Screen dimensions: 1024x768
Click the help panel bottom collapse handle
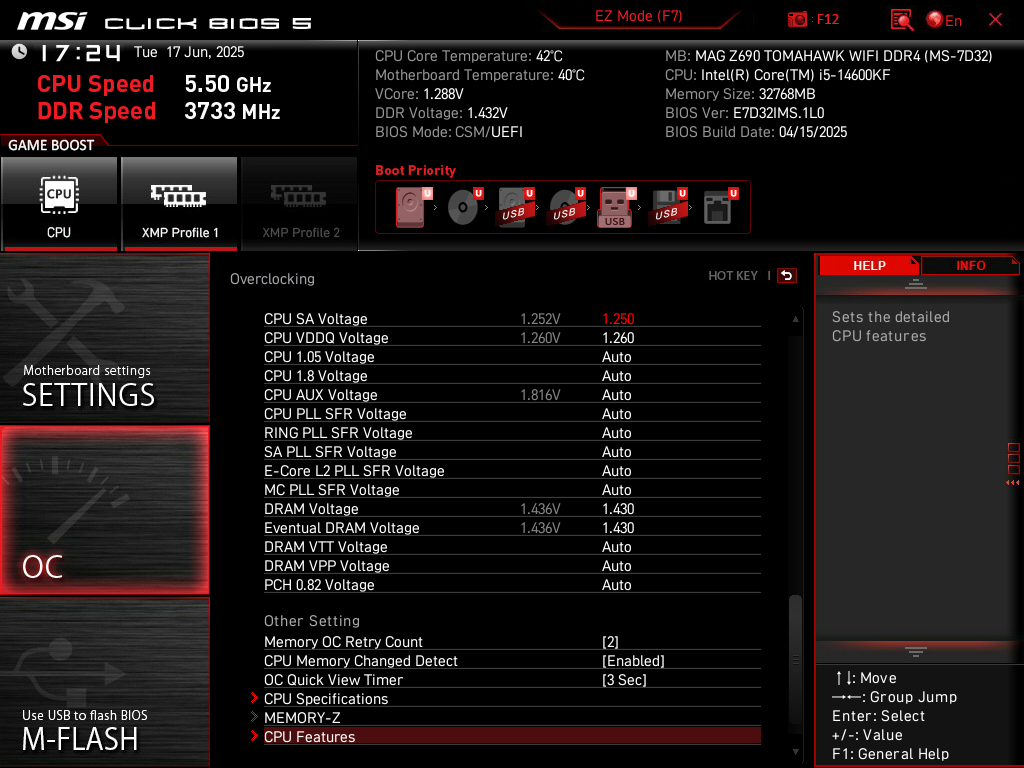coord(916,652)
